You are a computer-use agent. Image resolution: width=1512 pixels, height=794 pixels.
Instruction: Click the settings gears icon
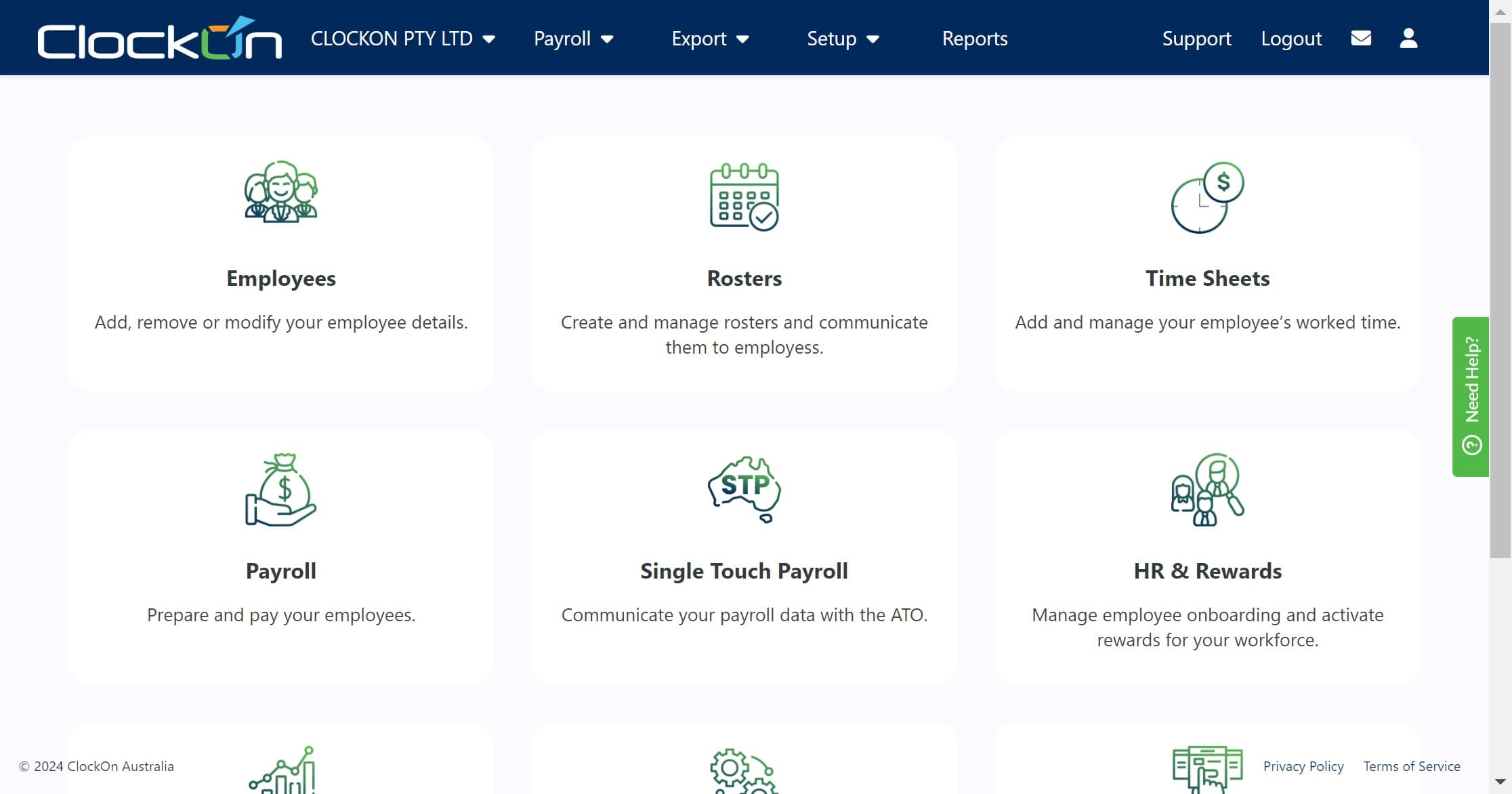[x=744, y=771]
